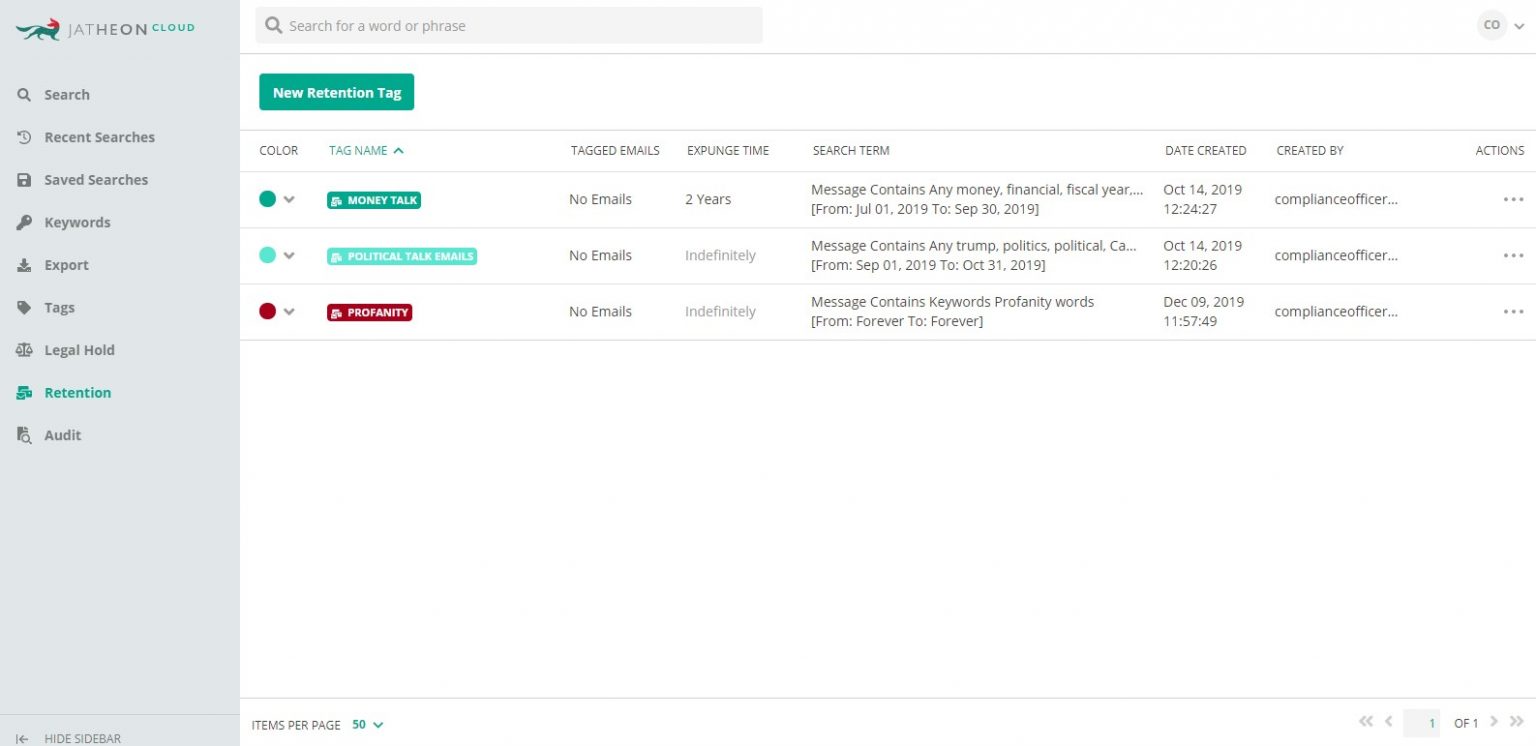Switch to the Retention section

76,392
